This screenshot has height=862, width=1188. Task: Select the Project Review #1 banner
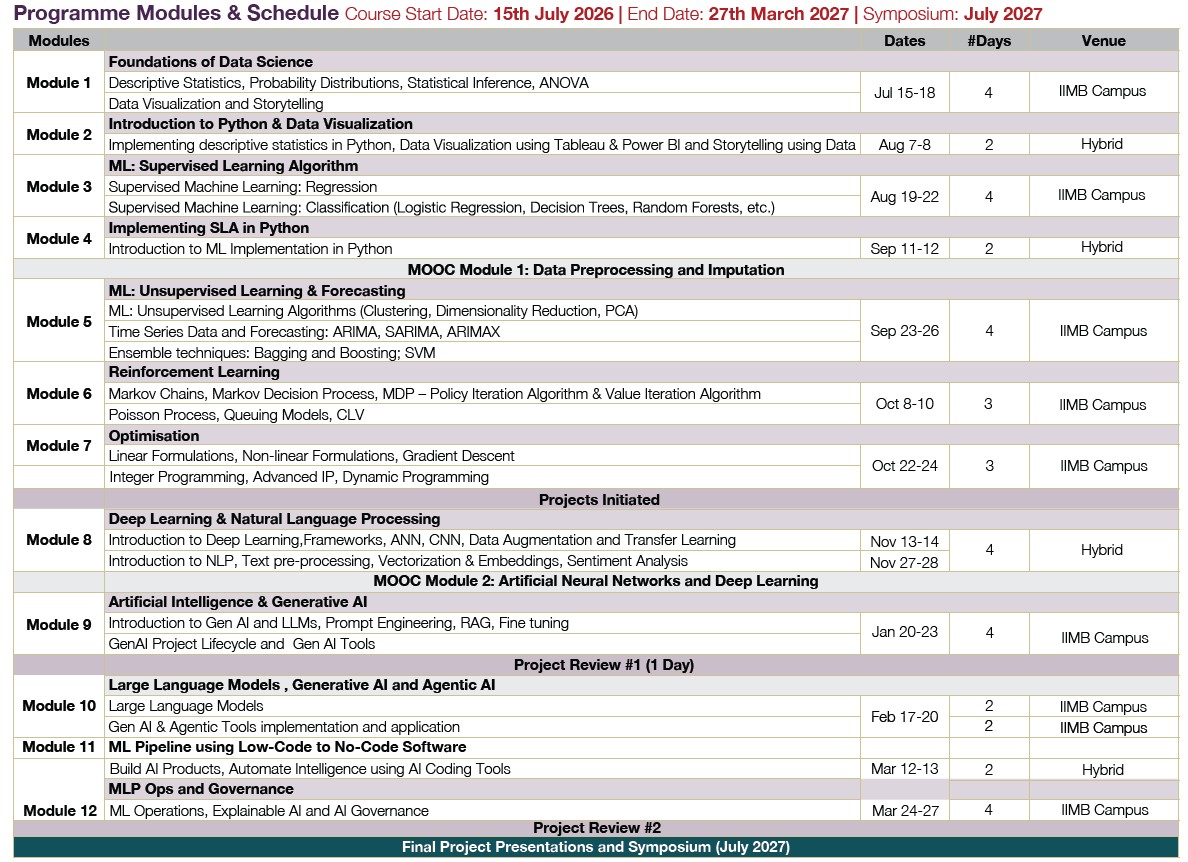tap(603, 665)
